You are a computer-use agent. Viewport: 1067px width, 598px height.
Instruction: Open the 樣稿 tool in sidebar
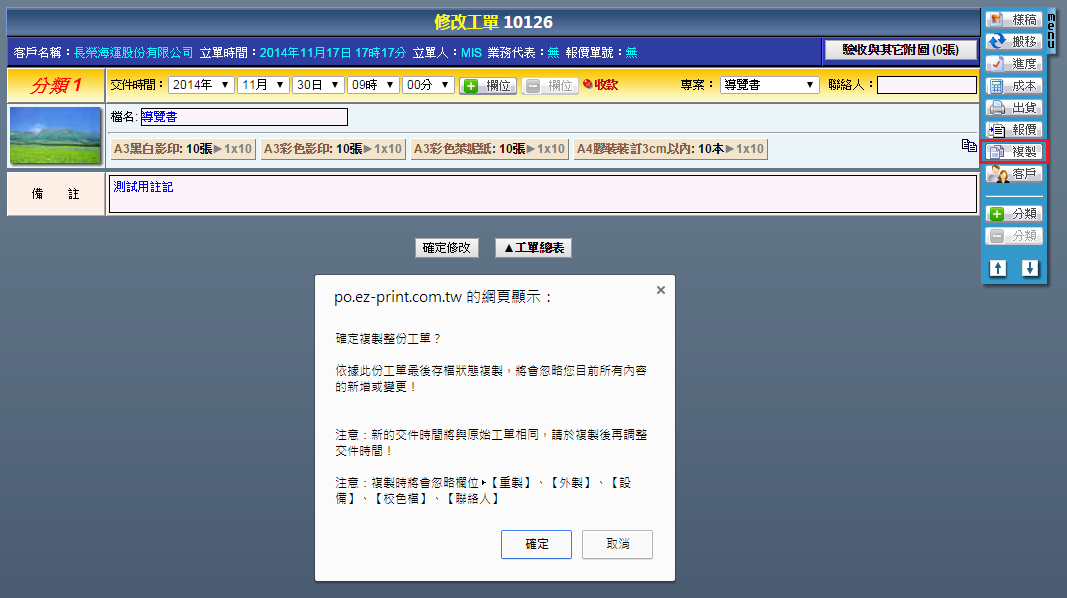1014,19
